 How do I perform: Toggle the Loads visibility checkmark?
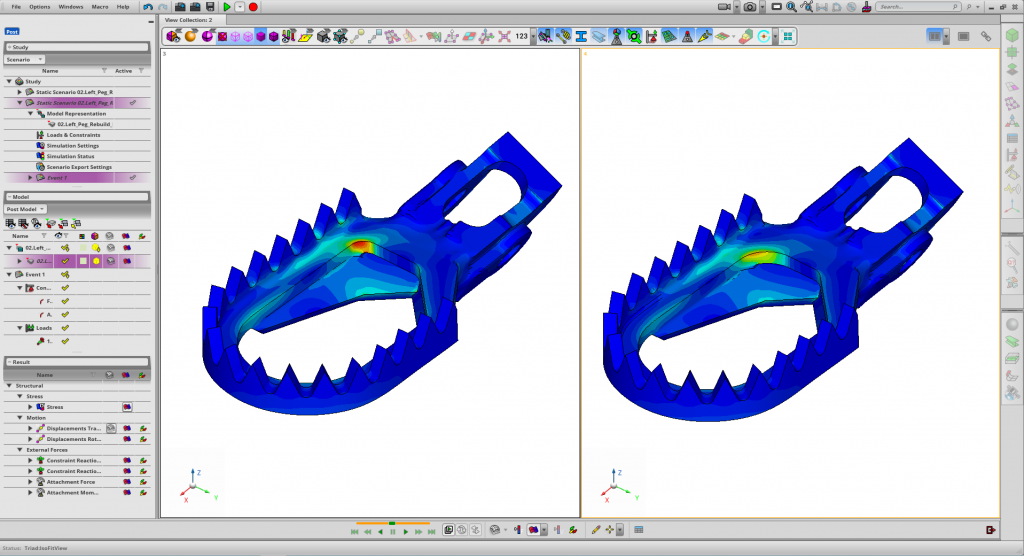(65, 327)
